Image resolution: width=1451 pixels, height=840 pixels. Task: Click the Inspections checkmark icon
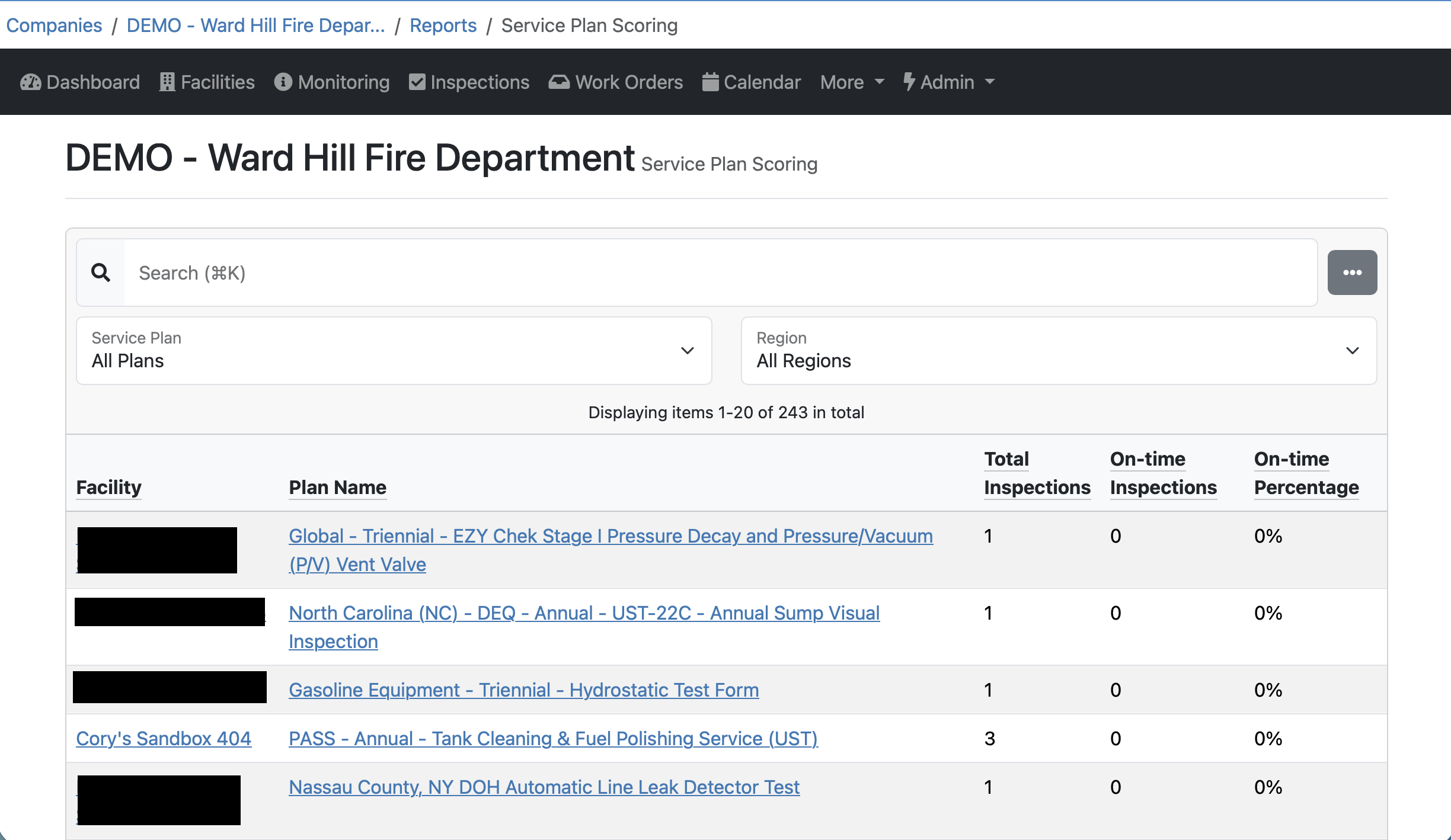[x=417, y=82]
